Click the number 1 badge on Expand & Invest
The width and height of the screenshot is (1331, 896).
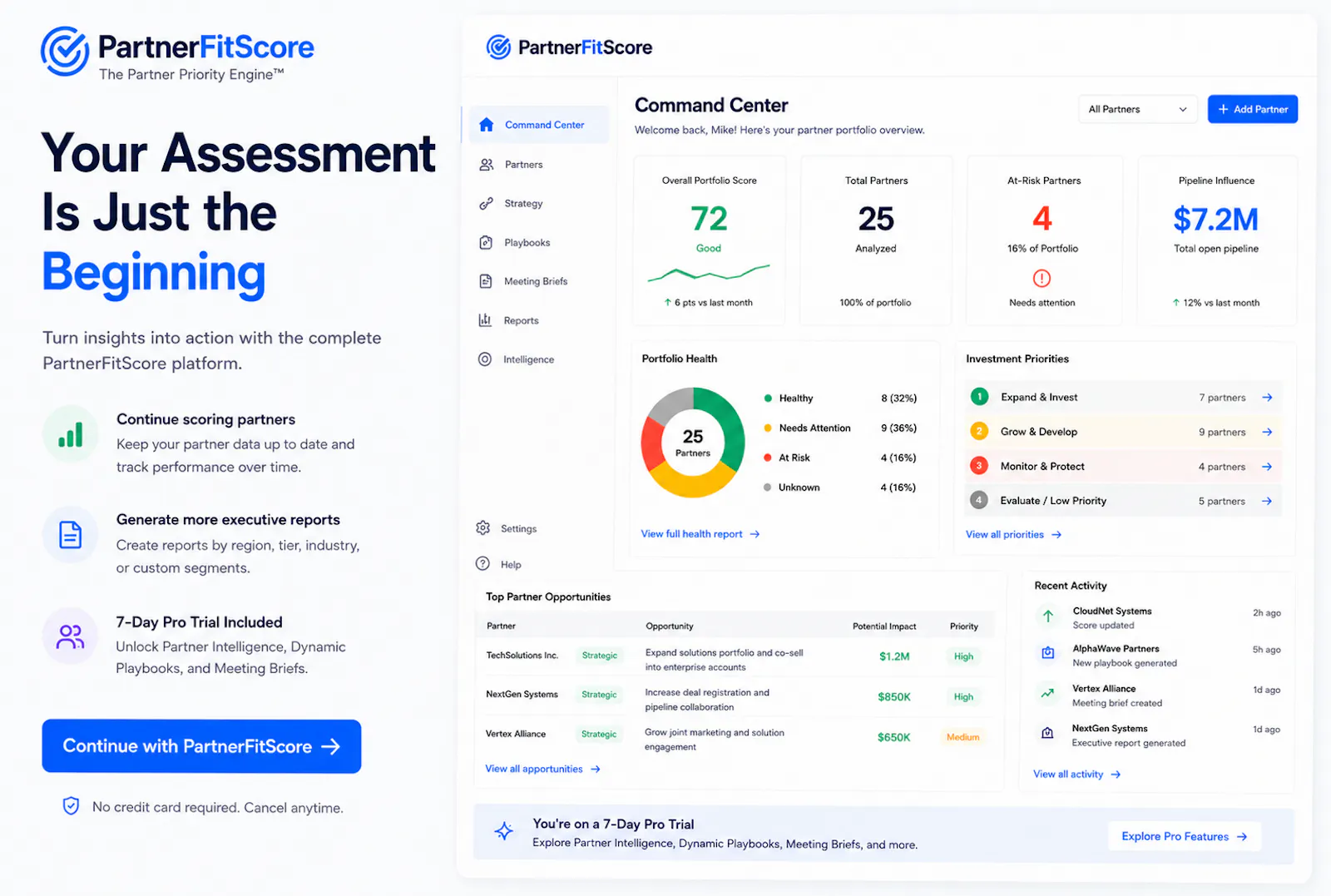click(x=979, y=397)
